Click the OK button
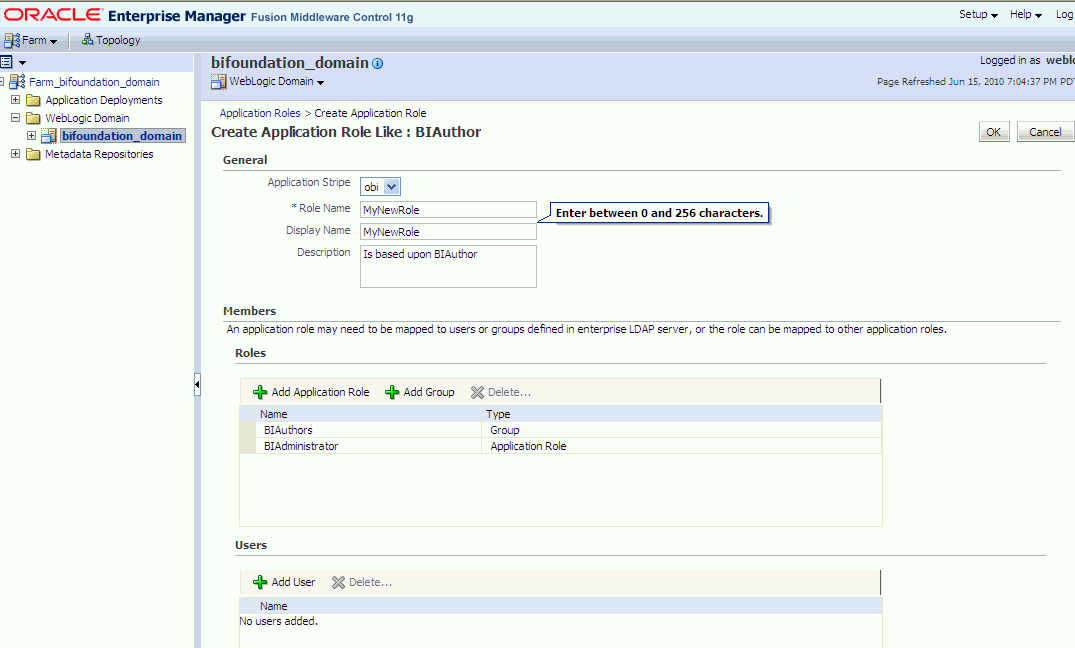The image size is (1075, 648). (x=993, y=132)
